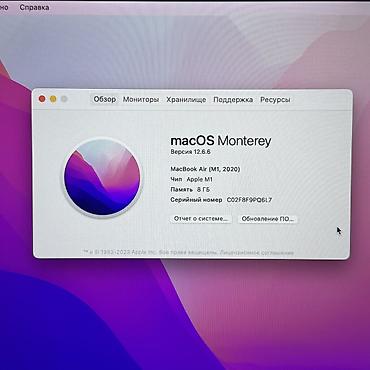Close the About This Mac window
Image resolution: width=370 pixels, height=370 pixels.
tap(42, 99)
